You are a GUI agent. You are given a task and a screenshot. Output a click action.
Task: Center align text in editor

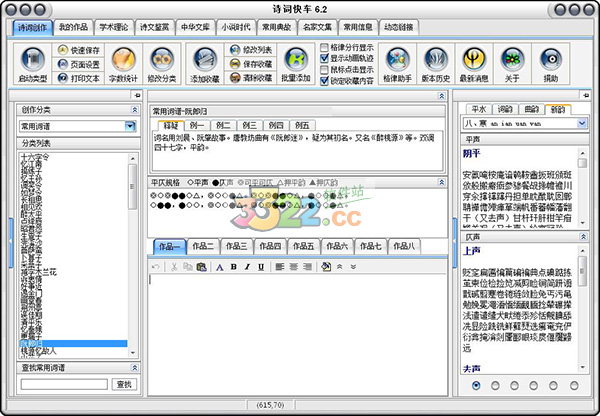[x=293, y=267]
